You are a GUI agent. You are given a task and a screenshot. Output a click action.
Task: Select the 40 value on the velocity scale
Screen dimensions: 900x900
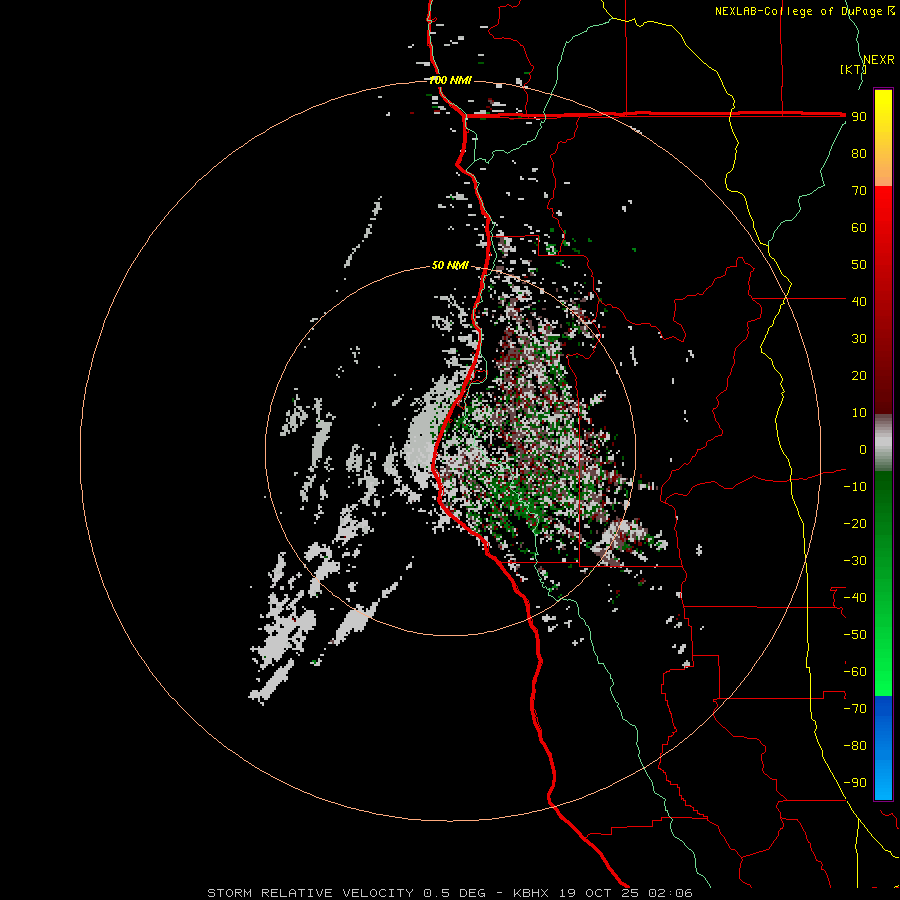[859, 301]
